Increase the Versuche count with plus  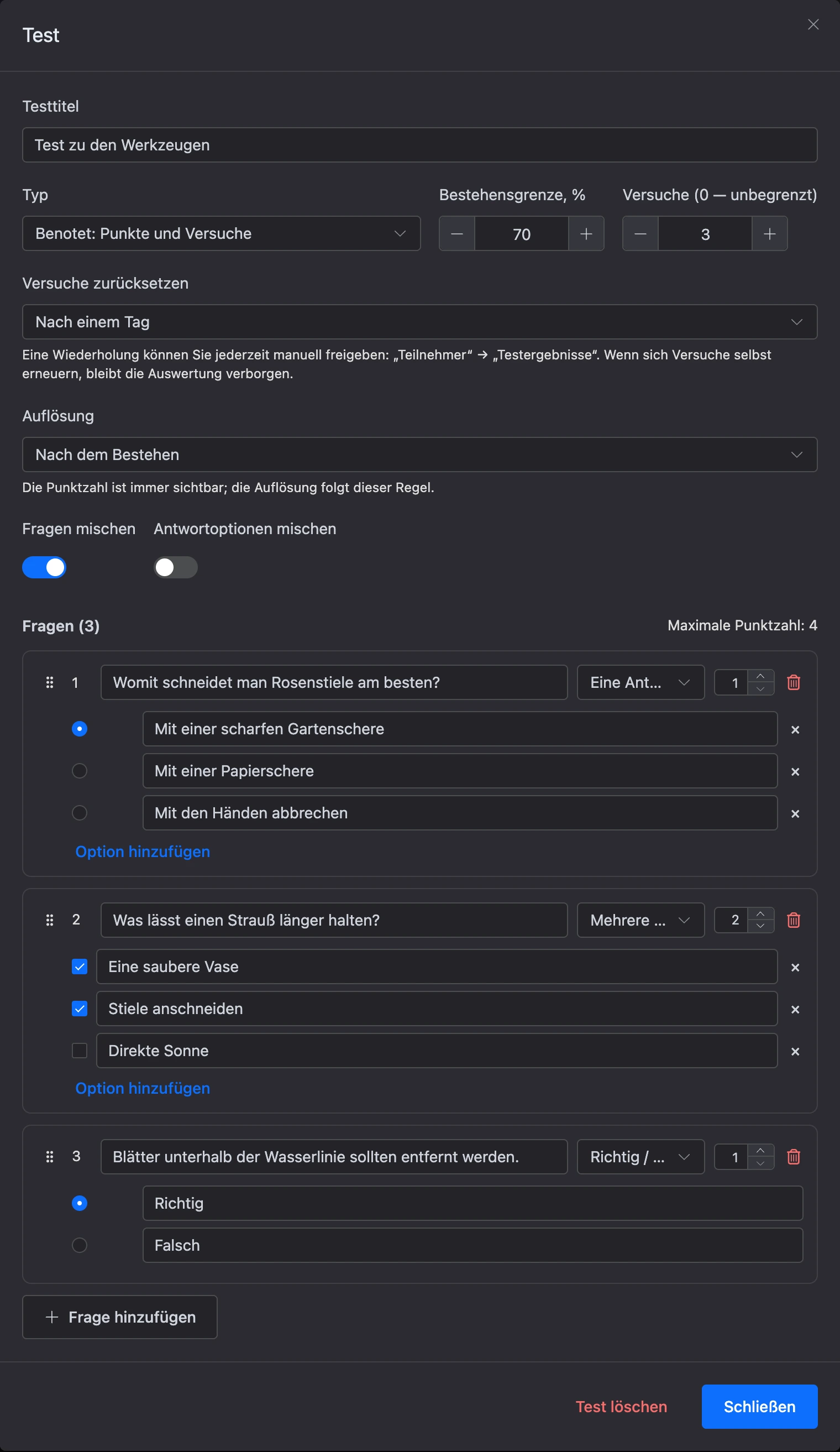(x=770, y=233)
